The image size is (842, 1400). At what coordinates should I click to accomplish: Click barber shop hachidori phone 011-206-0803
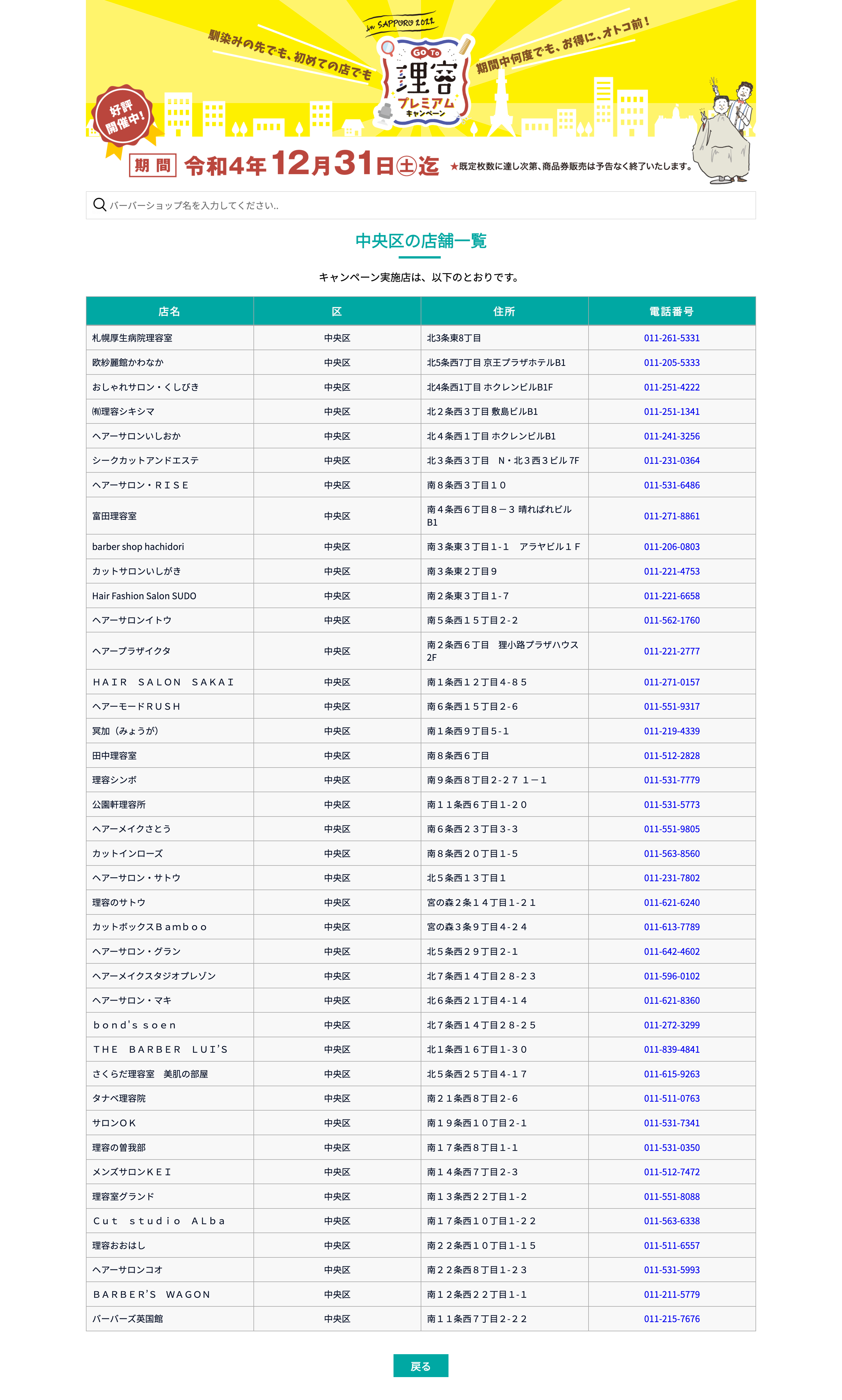(x=671, y=547)
